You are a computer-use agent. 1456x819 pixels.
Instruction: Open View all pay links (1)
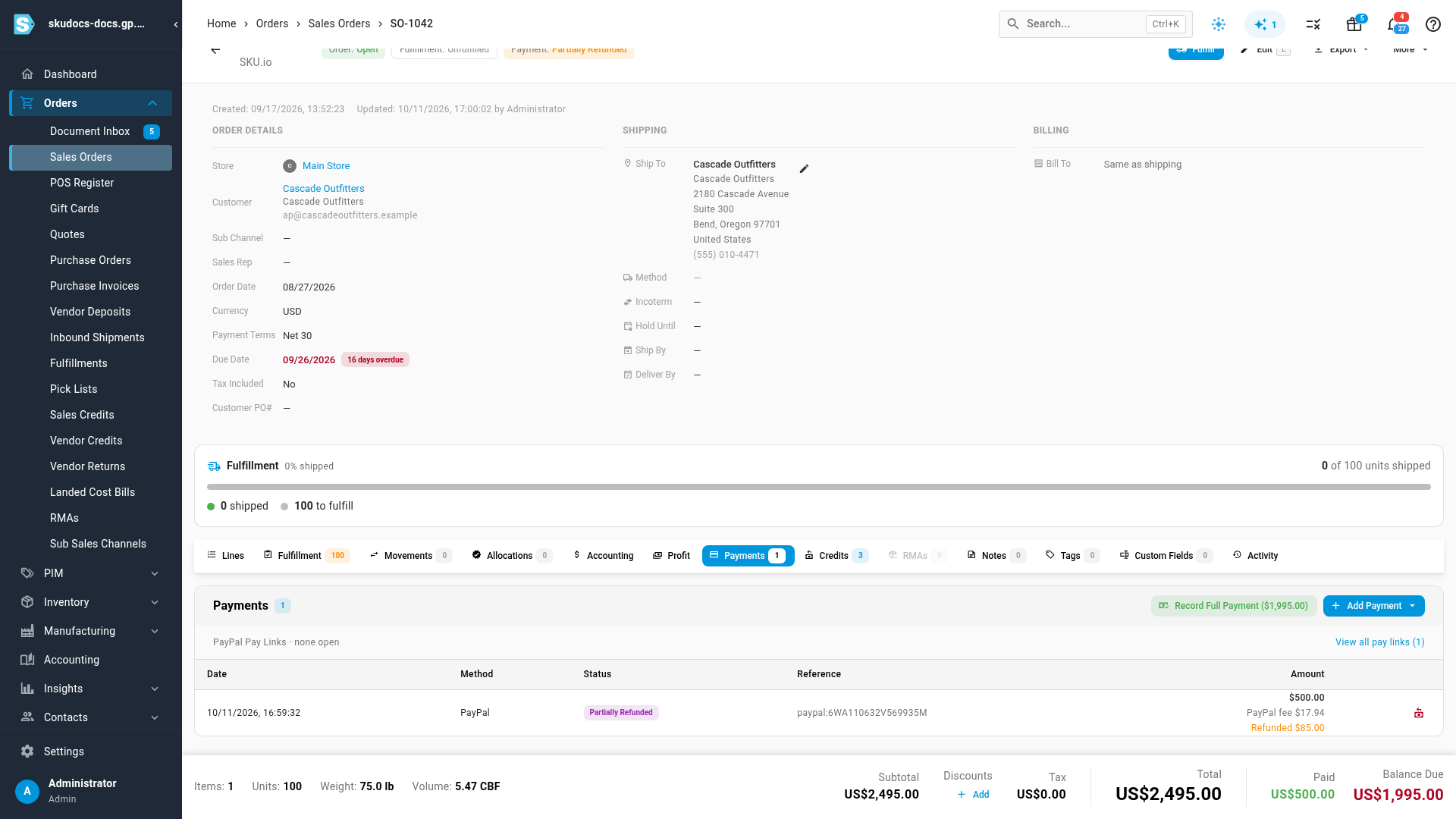click(1379, 642)
